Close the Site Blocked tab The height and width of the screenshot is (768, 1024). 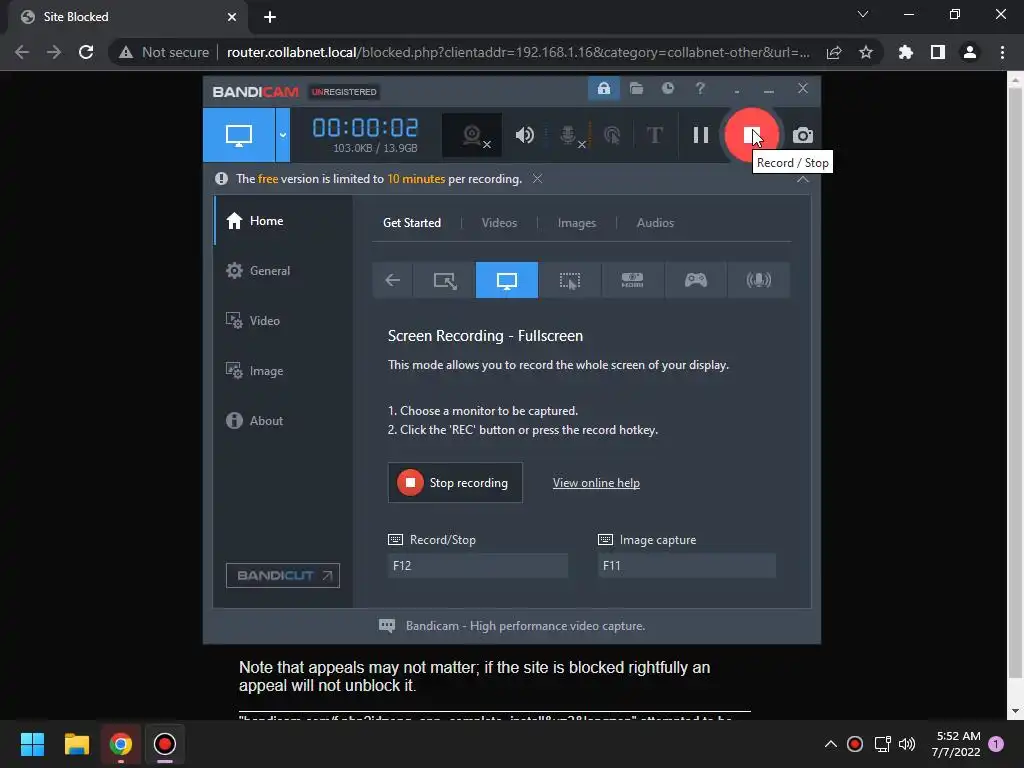click(x=232, y=17)
